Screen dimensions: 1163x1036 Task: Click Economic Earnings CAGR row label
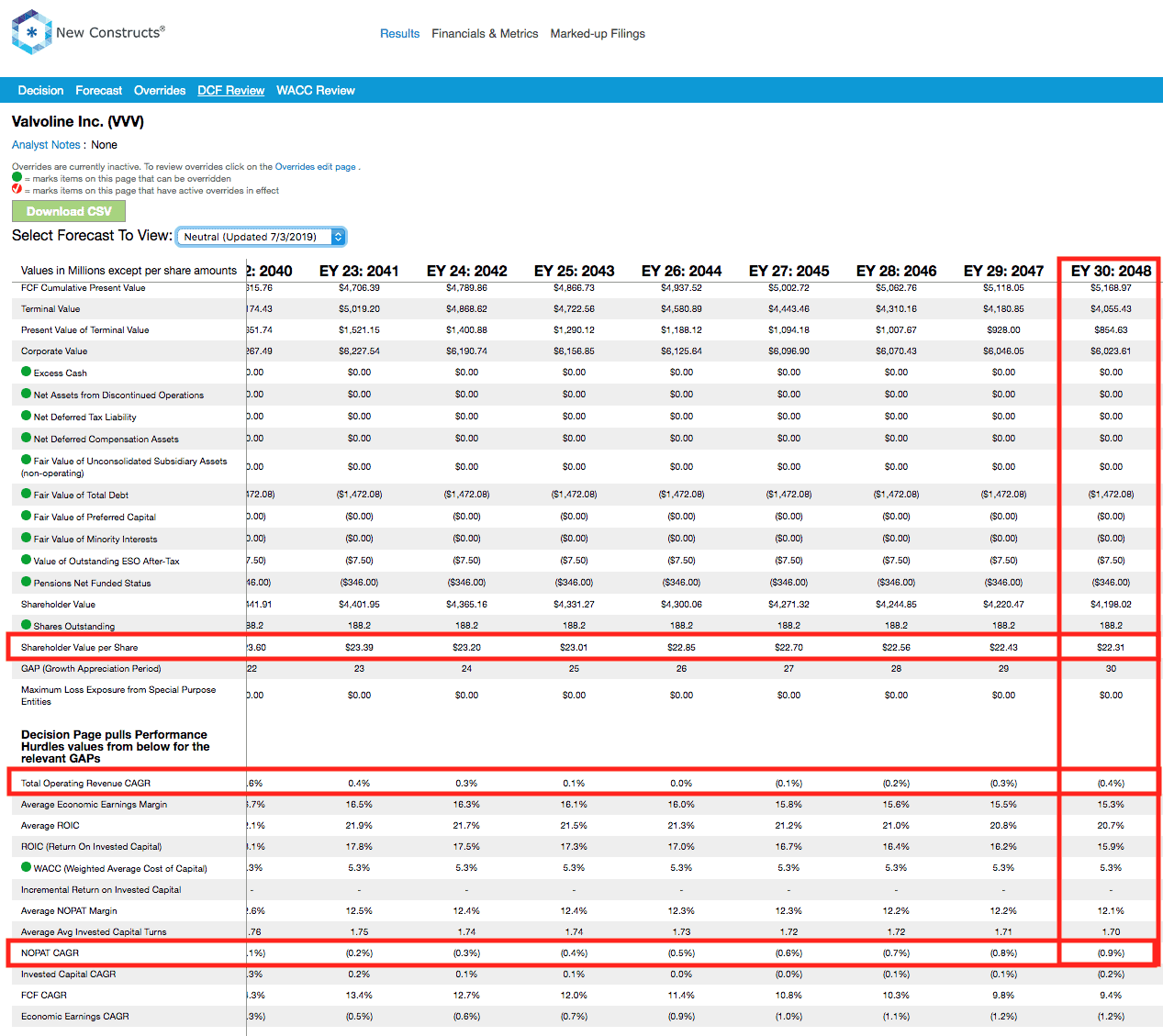75,1016
